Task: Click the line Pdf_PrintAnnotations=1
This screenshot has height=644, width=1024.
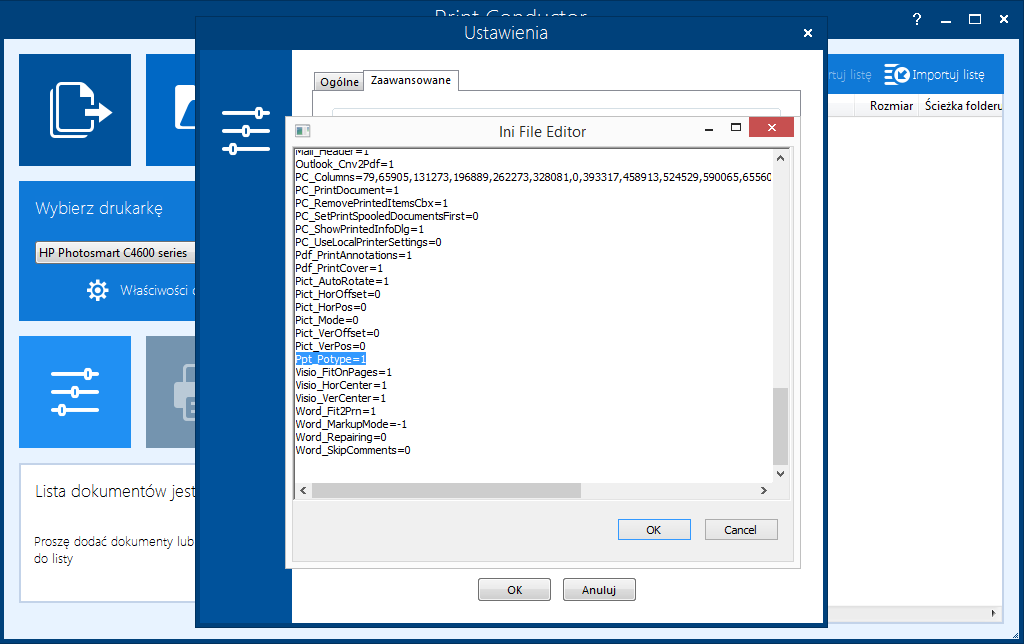Action: coord(353,255)
